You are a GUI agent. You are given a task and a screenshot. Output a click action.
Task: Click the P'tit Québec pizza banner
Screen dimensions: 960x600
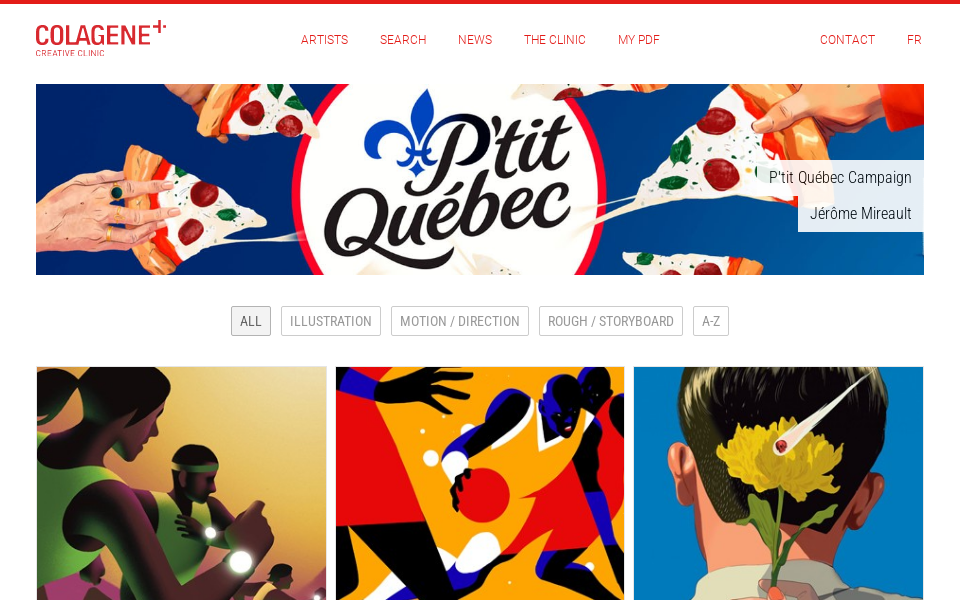click(x=479, y=179)
